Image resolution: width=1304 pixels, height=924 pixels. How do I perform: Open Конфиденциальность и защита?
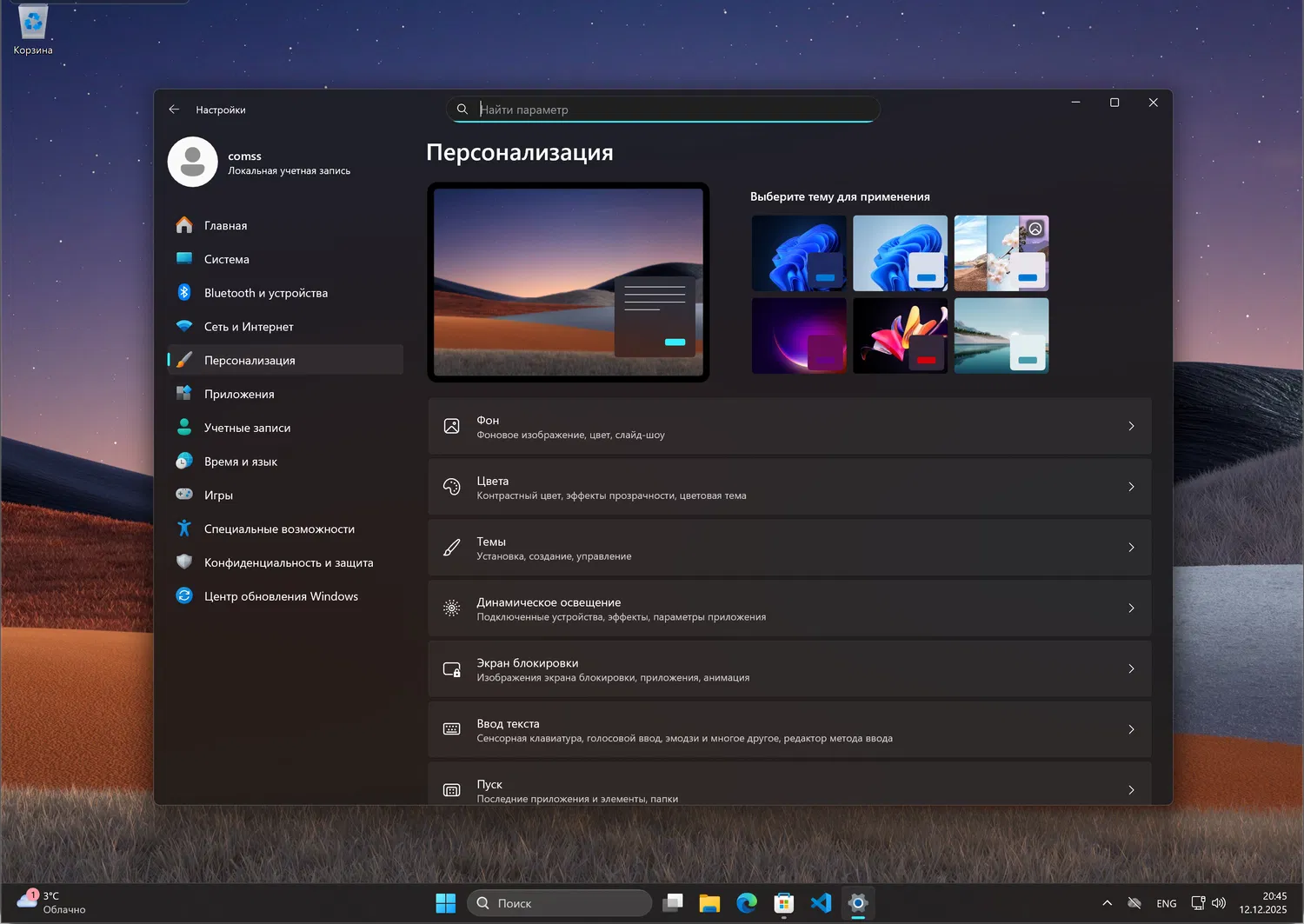tap(288, 562)
